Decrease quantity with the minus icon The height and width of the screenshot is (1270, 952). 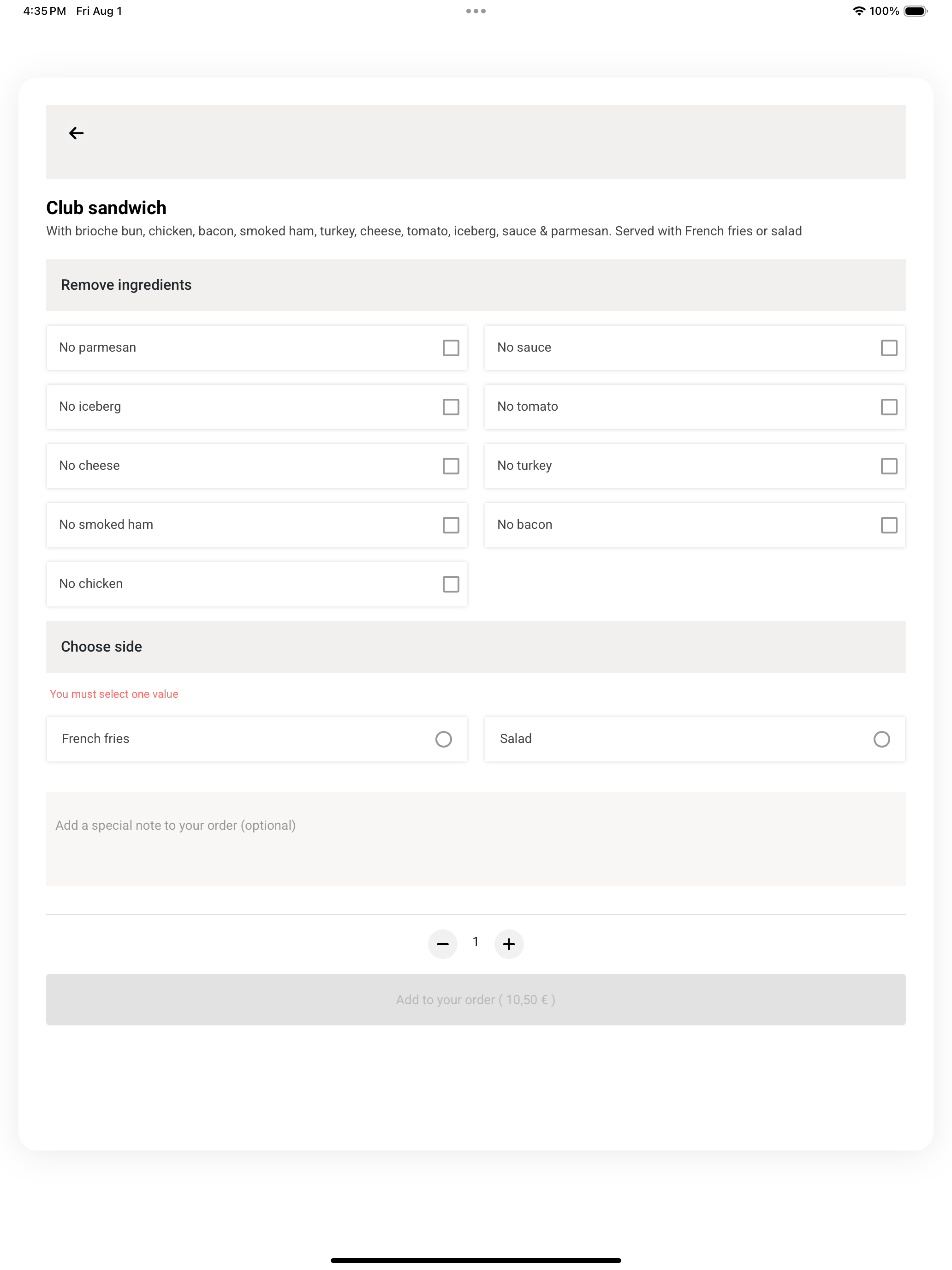[x=442, y=944]
